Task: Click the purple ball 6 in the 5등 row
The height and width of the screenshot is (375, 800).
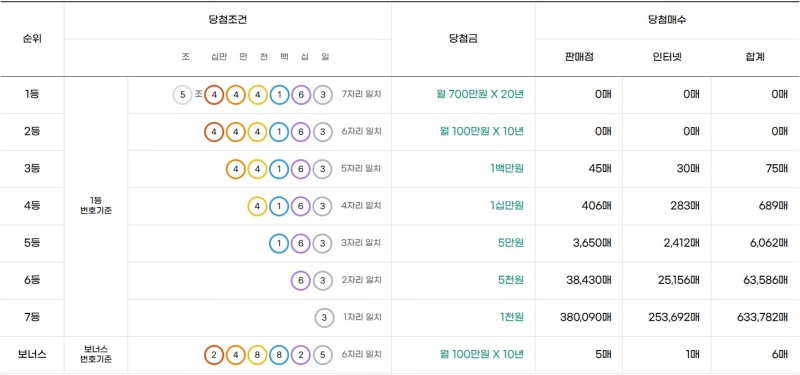Action: coord(301,243)
